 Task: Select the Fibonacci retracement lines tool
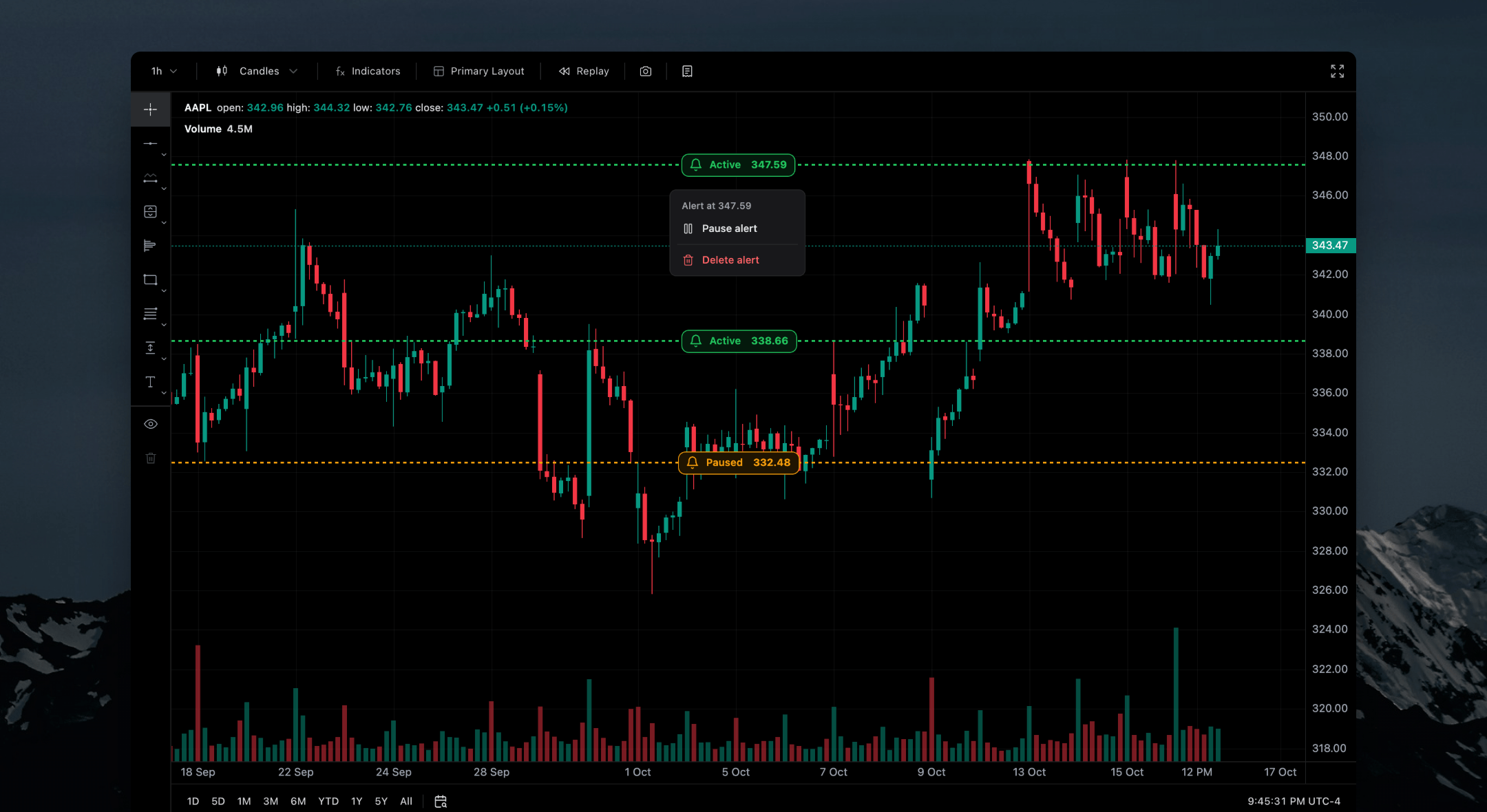pyautogui.click(x=150, y=314)
